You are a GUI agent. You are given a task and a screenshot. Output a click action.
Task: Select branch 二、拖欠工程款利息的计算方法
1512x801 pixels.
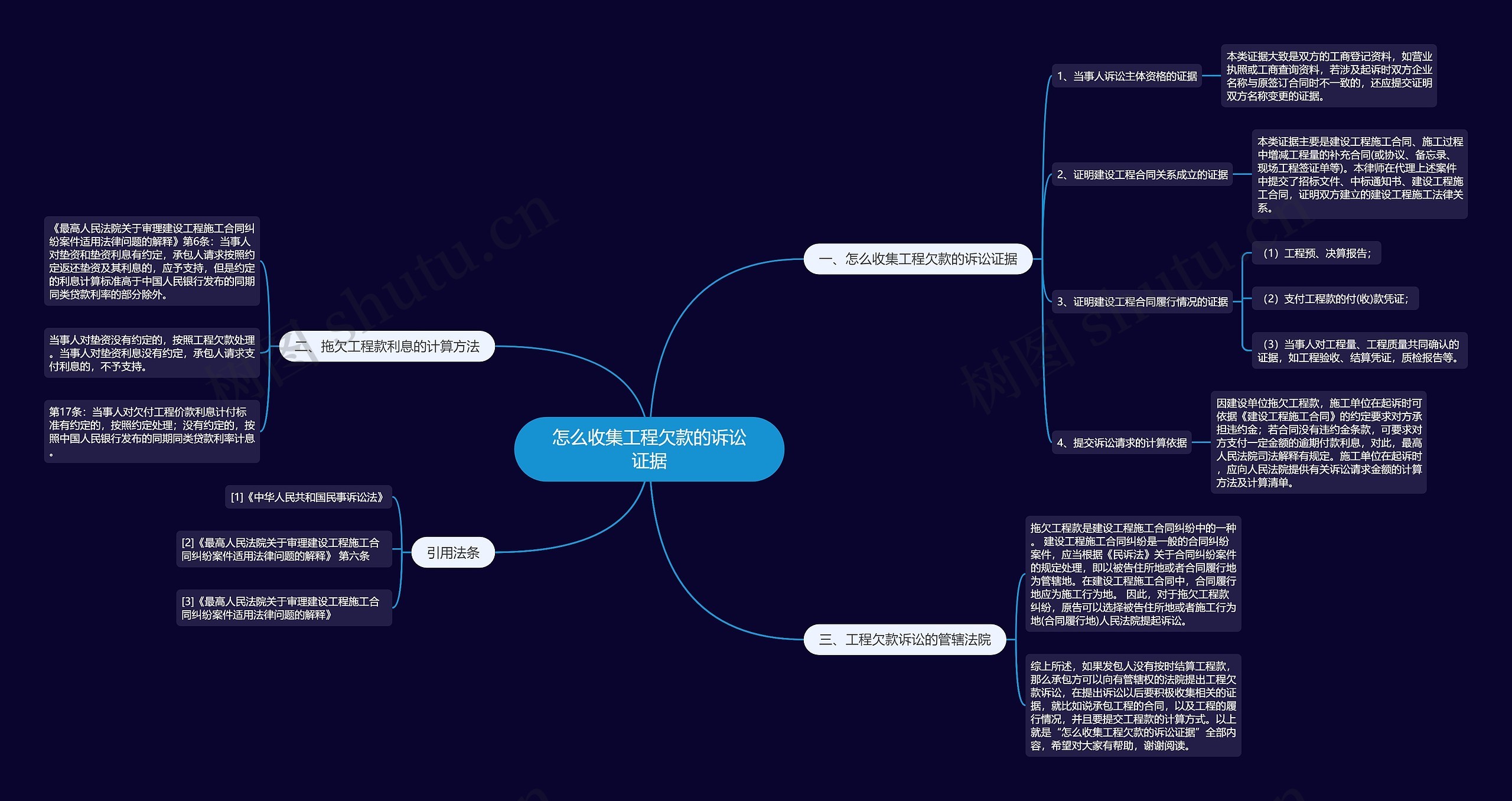point(387,346)
